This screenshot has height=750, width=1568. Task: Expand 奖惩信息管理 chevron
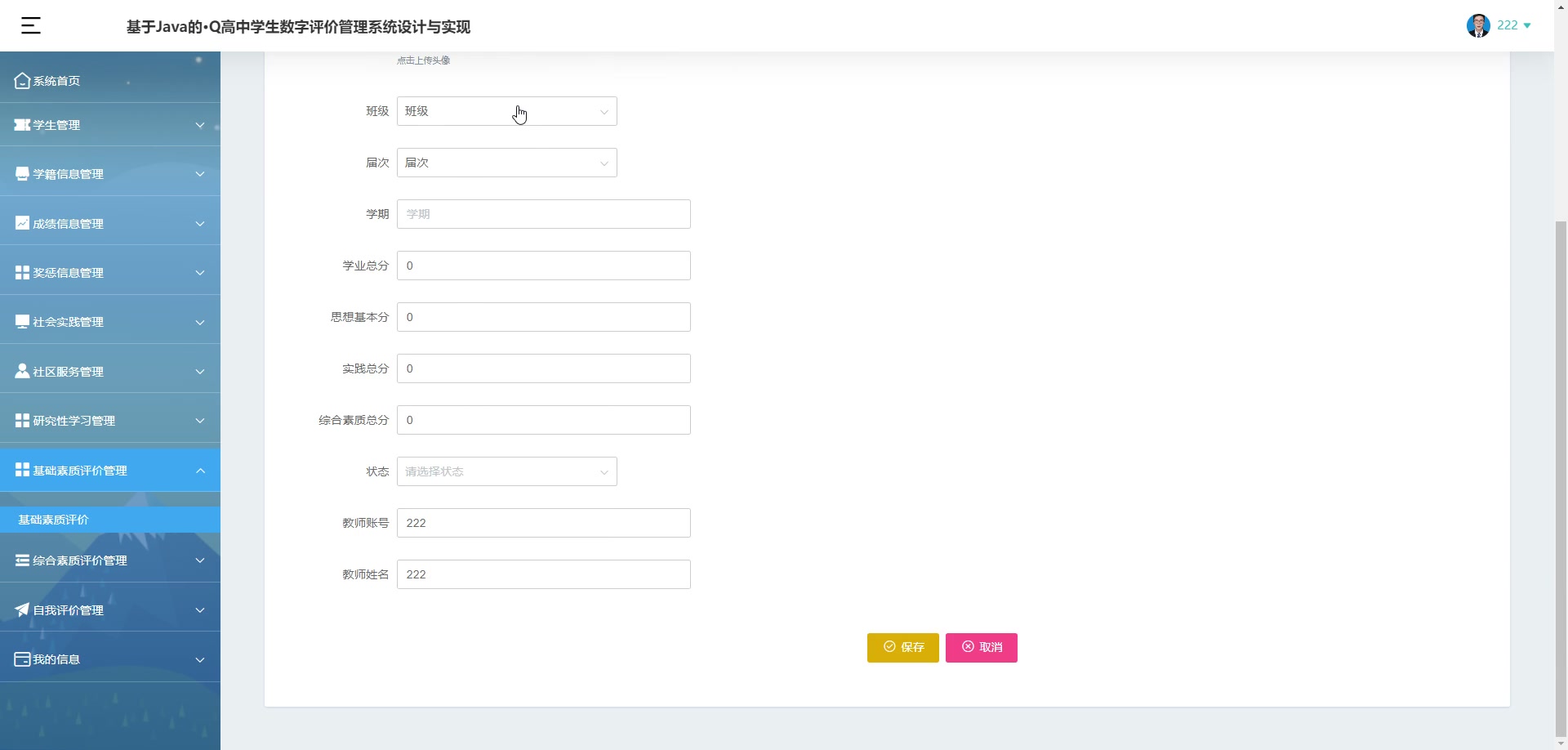tap(200, 273)
